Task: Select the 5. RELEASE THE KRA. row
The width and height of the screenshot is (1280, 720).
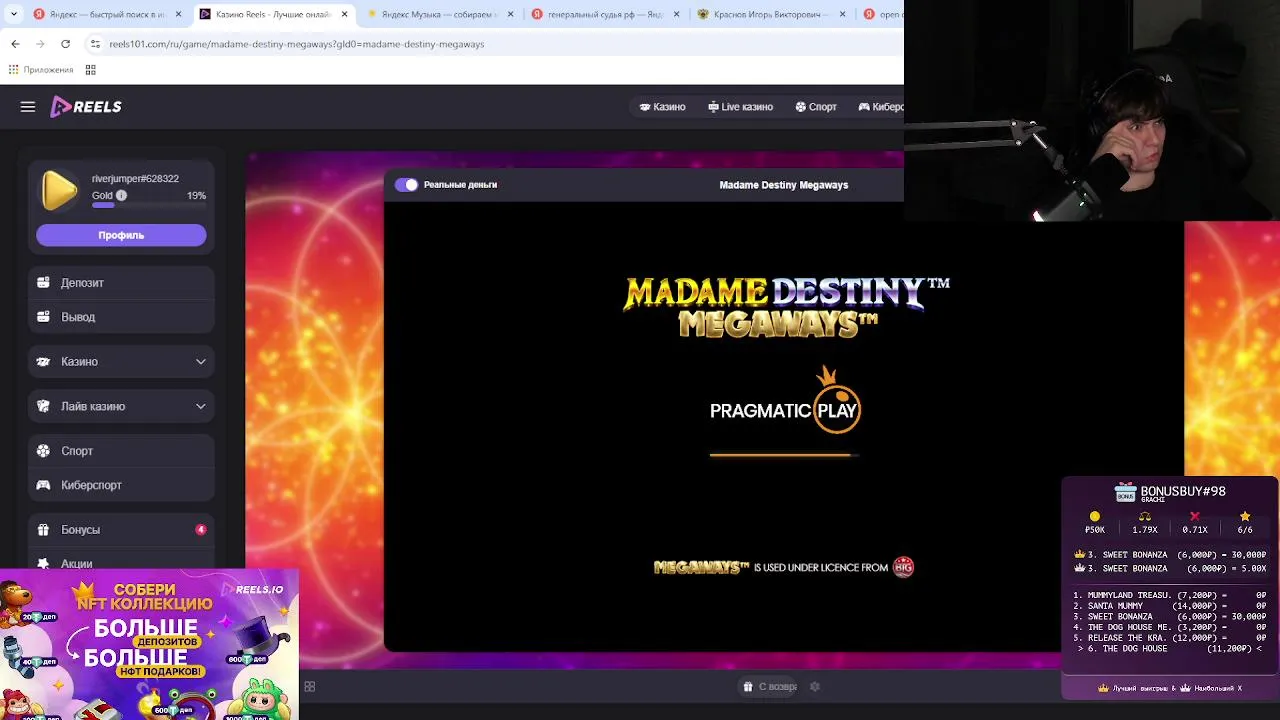Action: click(x=1170, y=638)
